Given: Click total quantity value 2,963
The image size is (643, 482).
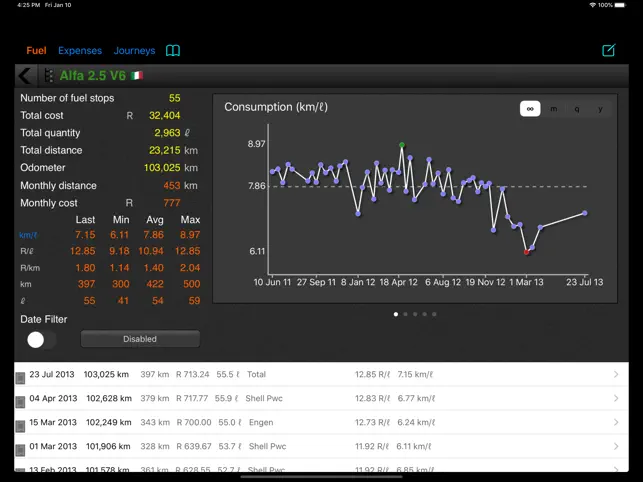Looking at the screenshot, I should 167,133.
